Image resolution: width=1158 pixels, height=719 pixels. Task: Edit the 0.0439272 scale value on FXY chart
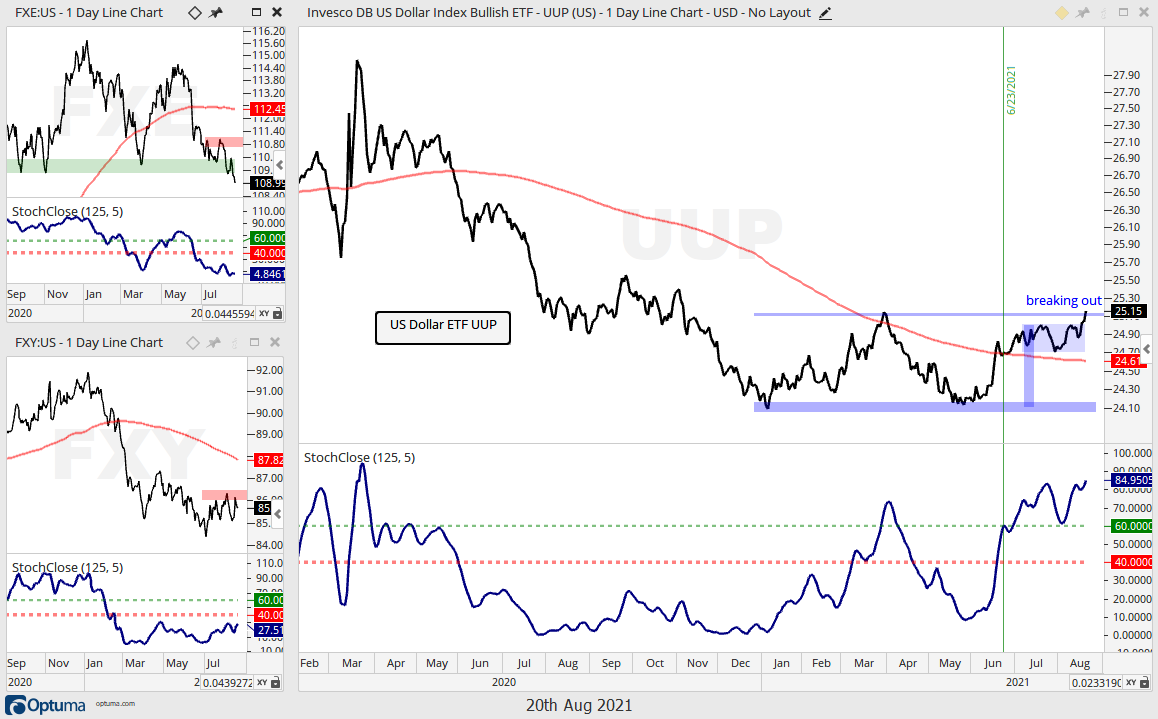[x=227, y=683]
